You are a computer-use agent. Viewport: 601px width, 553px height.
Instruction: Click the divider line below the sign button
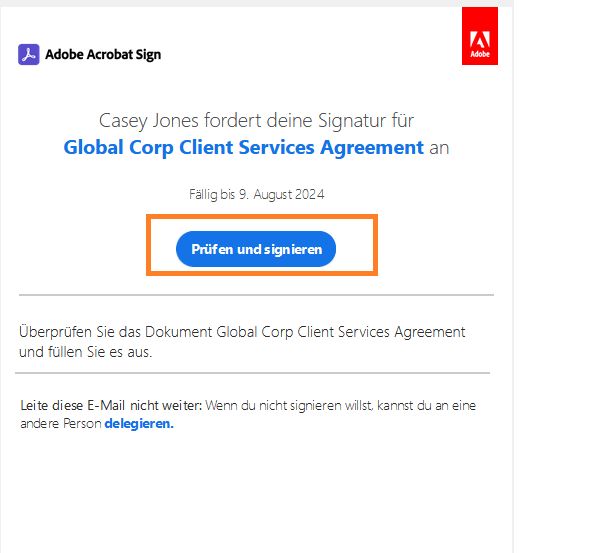coord(257,295)
